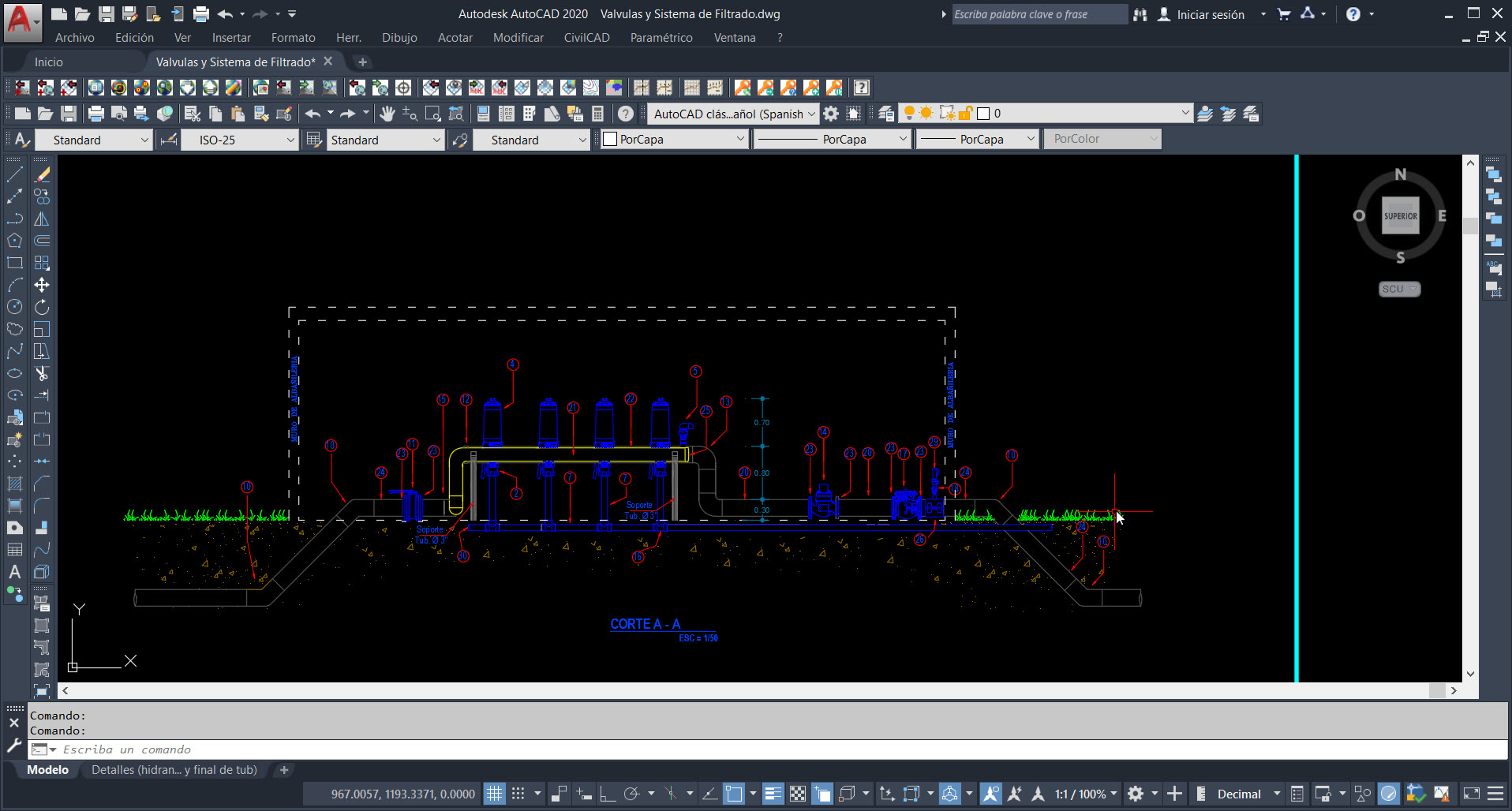Click the command line input field

(316, 749)
